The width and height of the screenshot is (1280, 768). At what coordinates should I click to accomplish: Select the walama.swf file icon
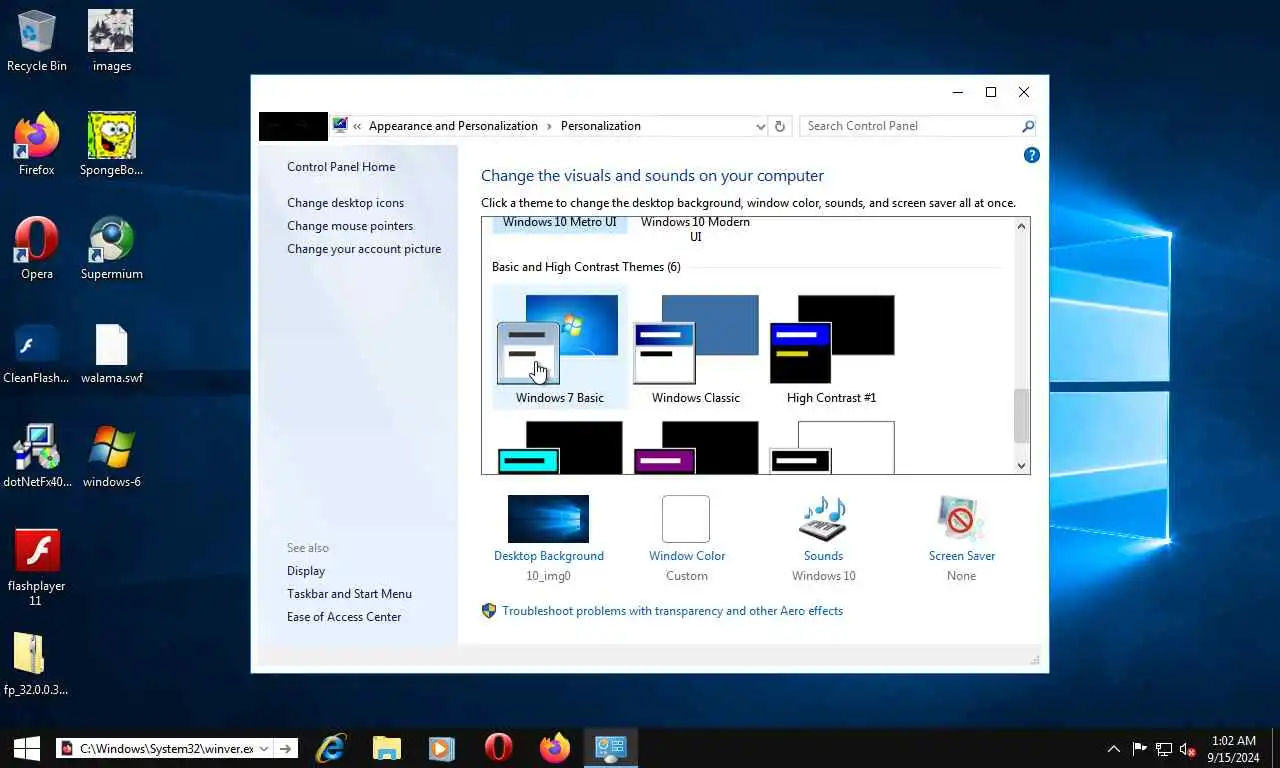tap(111, 353)
